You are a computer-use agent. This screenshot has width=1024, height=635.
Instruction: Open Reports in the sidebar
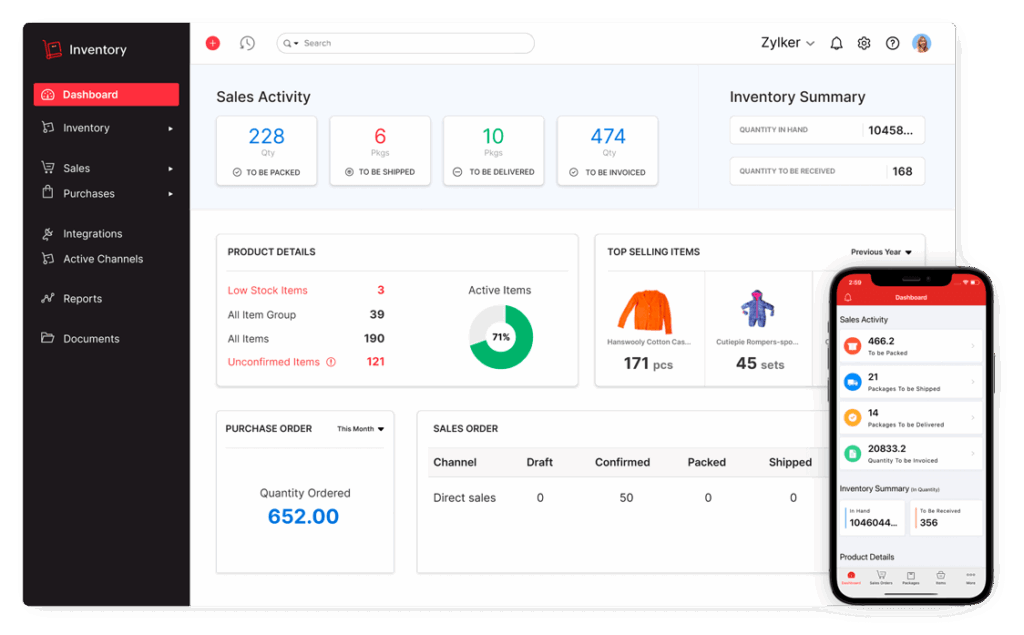(82, 299)
